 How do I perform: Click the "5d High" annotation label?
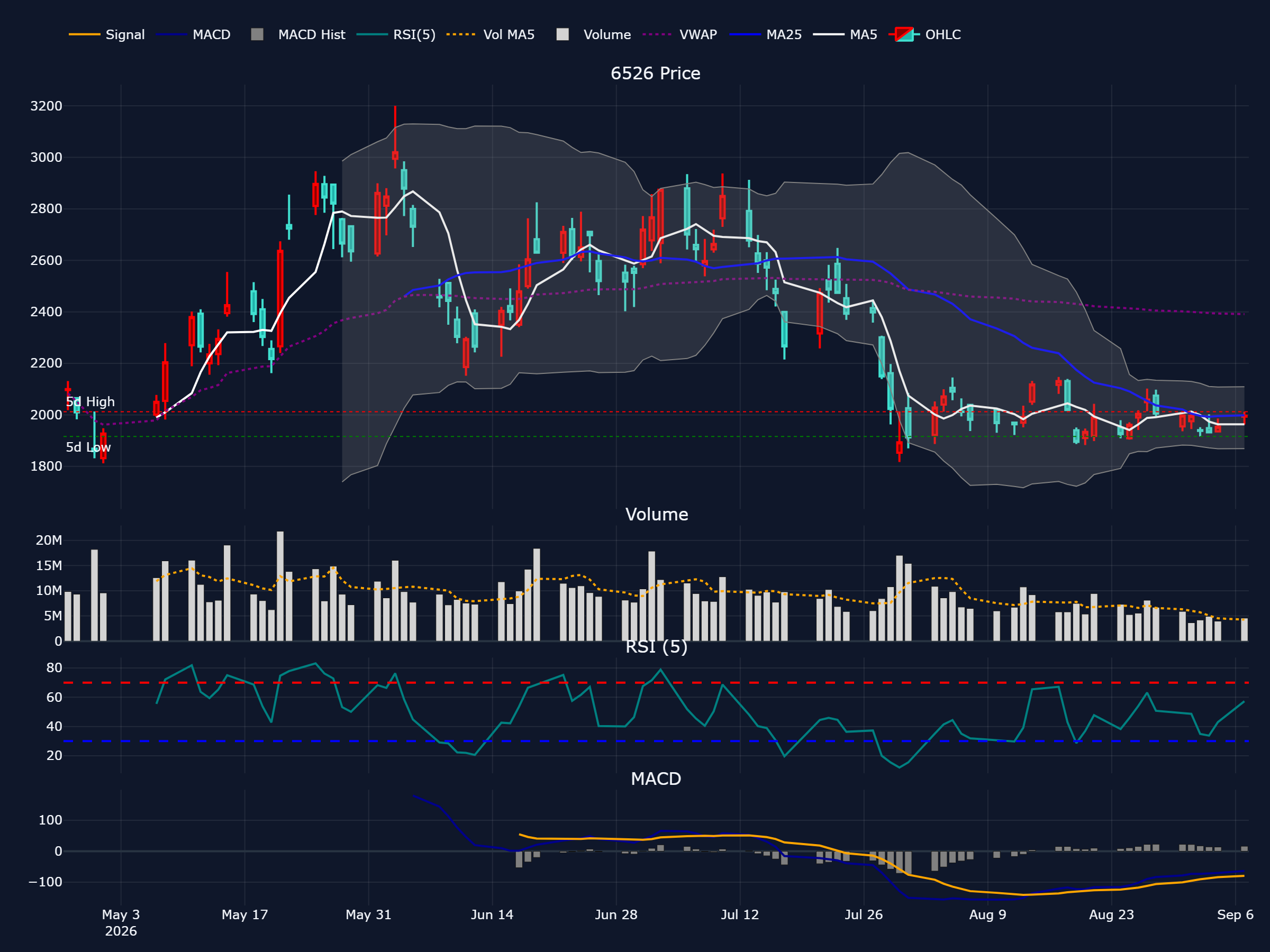coord(90,401)
